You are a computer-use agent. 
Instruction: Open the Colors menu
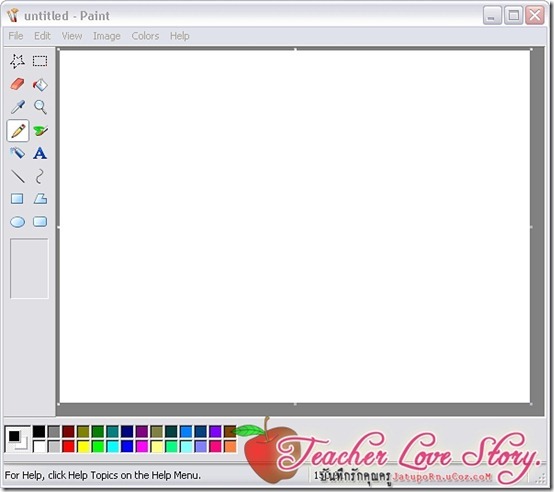point(145,36)
